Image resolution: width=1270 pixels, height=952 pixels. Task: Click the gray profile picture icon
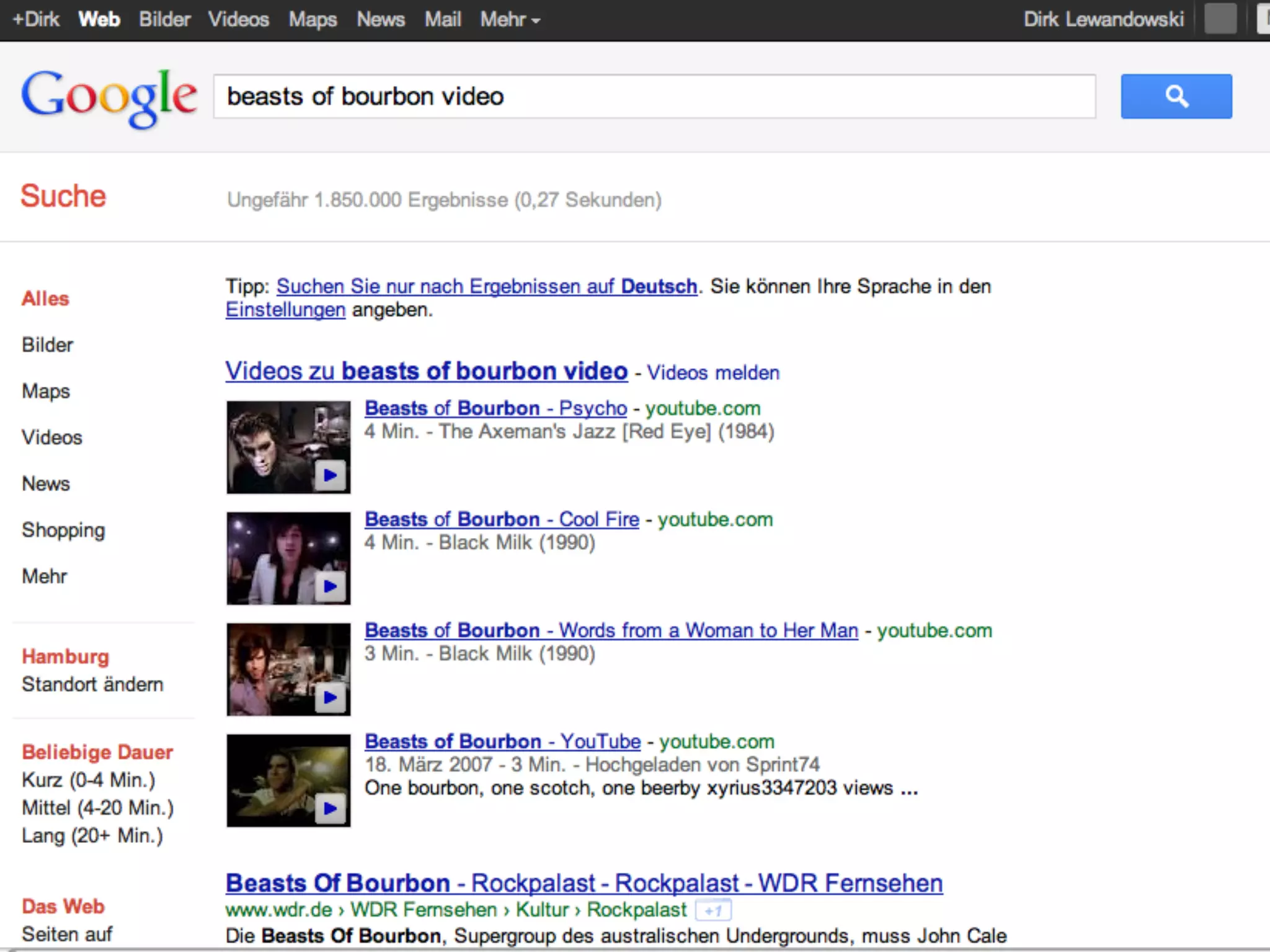[1220, 19]
